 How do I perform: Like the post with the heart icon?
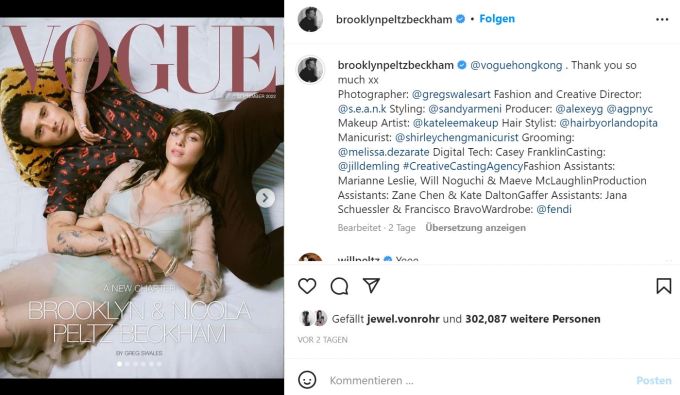point(307,286)
